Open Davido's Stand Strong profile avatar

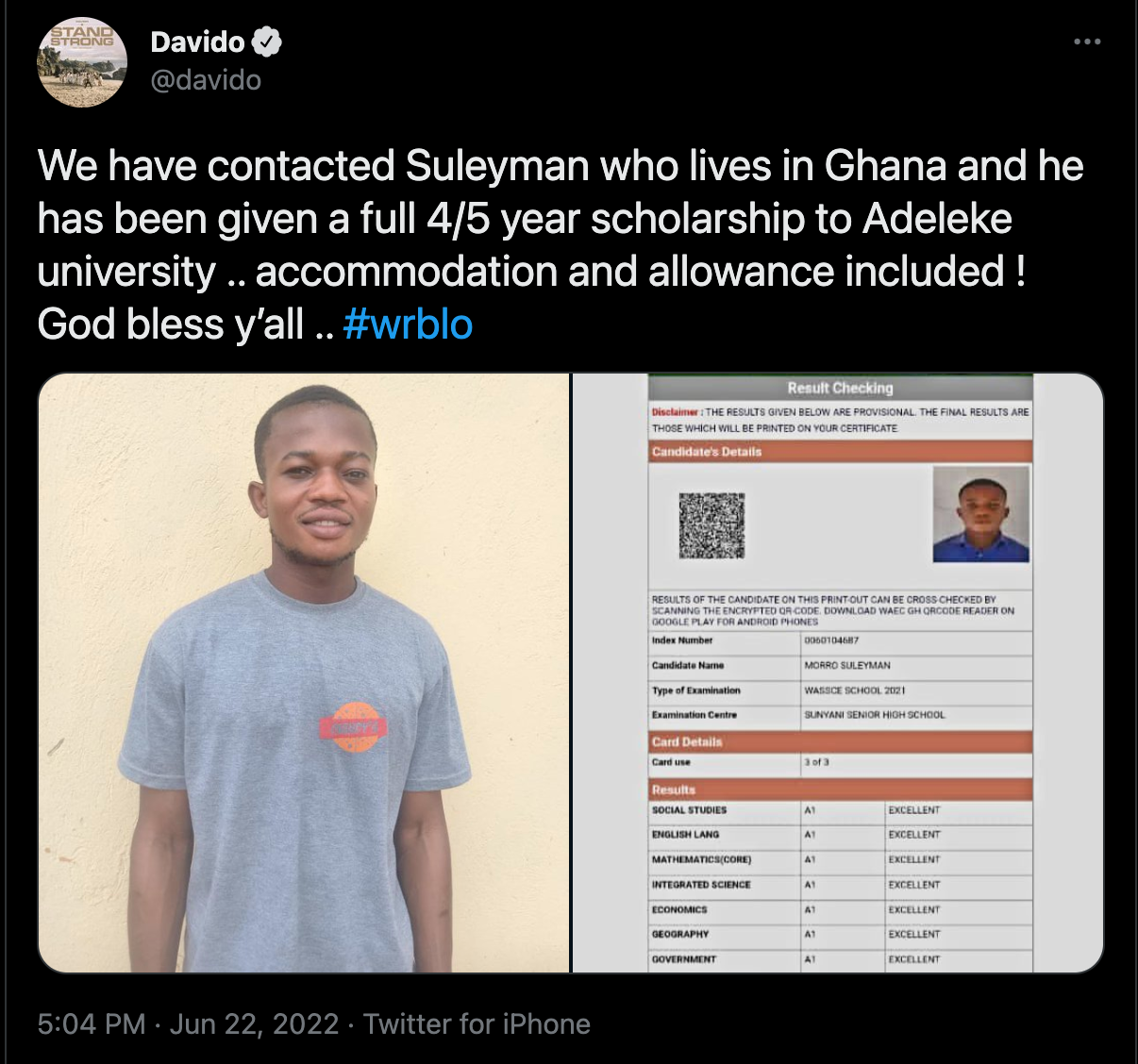coord(82,62)
